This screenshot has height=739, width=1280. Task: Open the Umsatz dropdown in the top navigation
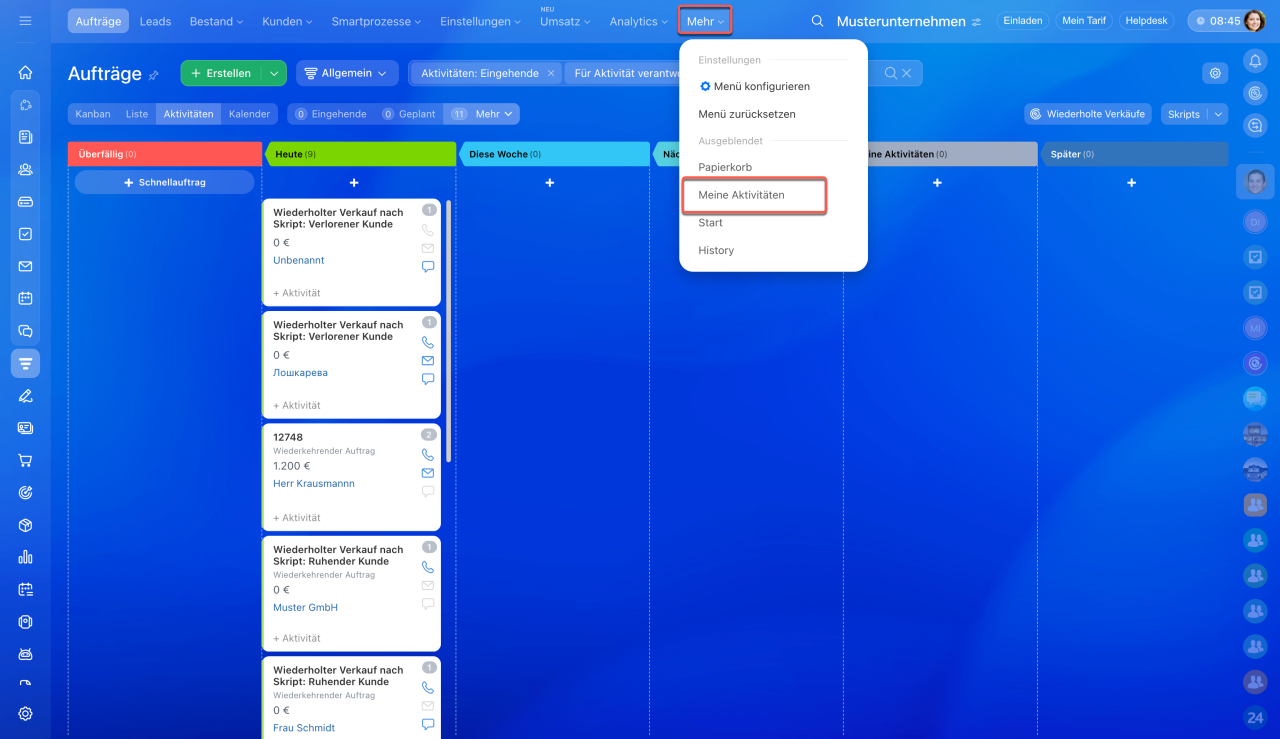click(565, 21)
